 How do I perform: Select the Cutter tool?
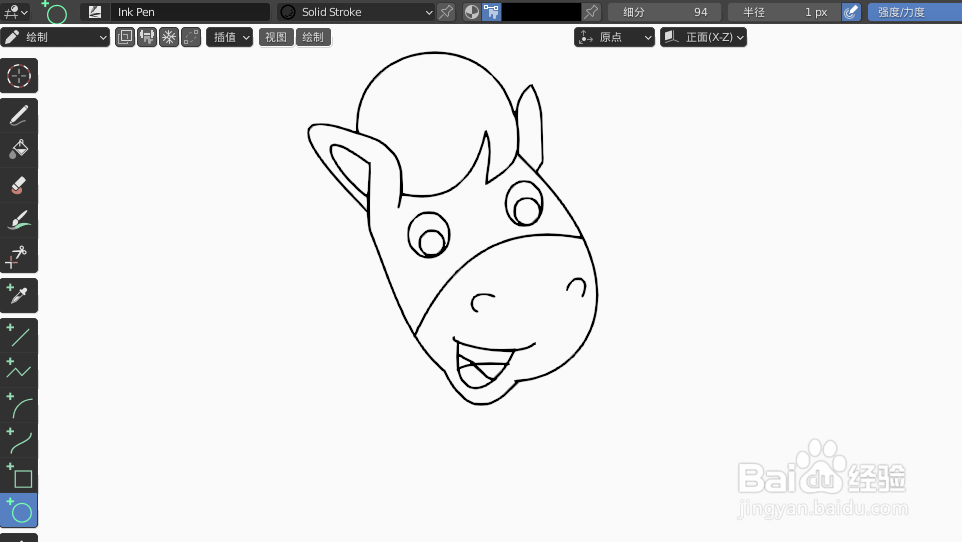point(19,255)
